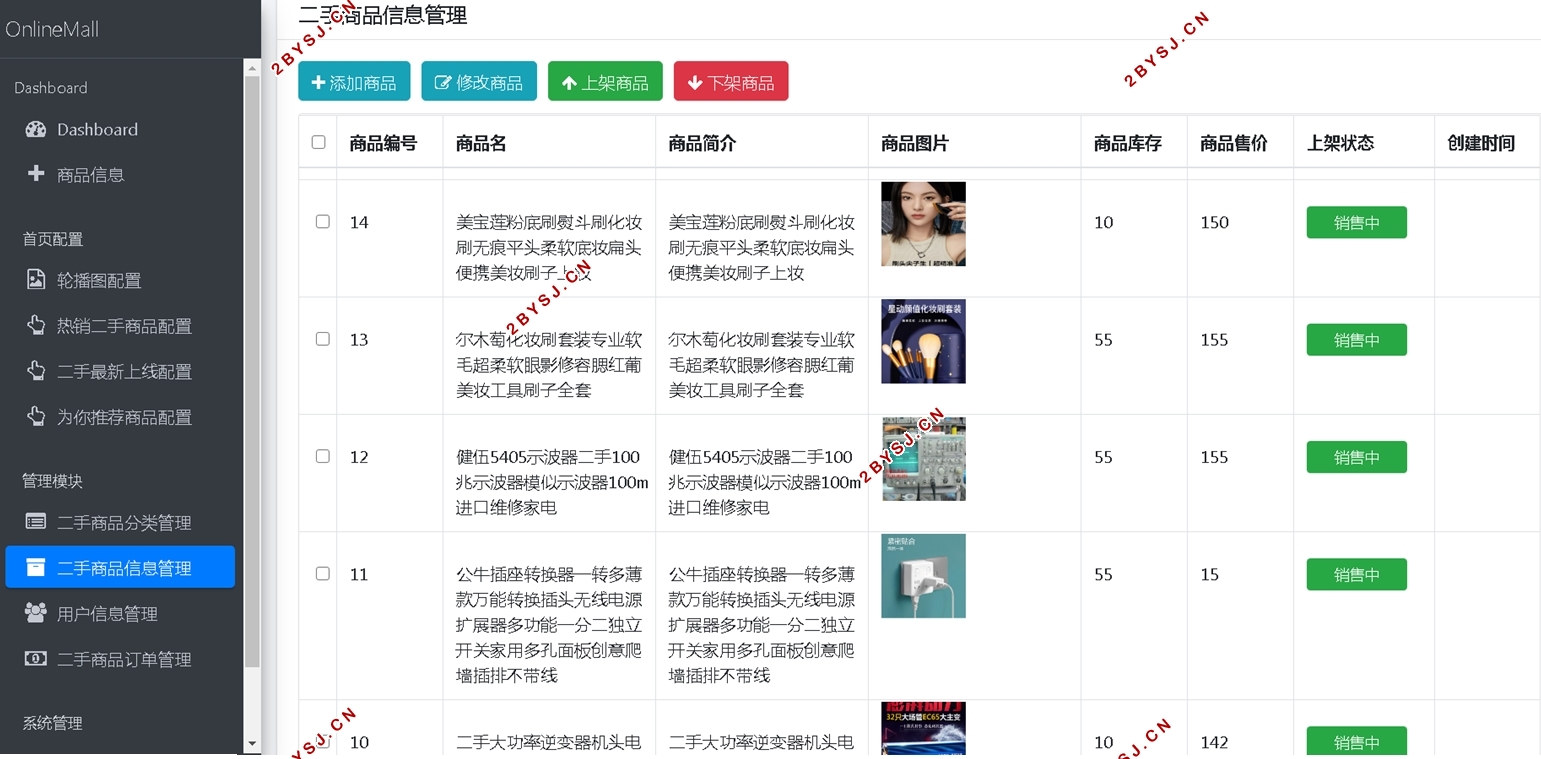Screen dimensions: 1541x759
Task: Open 二手最新上线配置 menu item
Action: tap(124, 371)
